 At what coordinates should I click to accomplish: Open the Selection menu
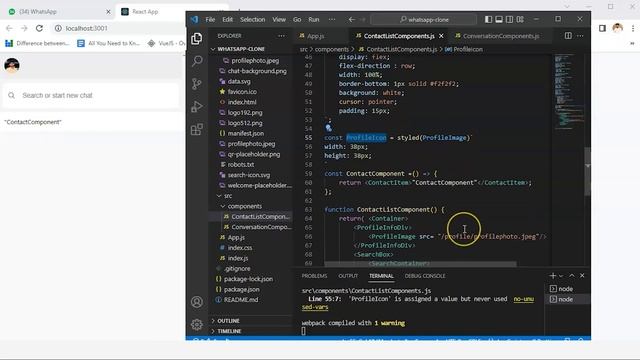252,20
